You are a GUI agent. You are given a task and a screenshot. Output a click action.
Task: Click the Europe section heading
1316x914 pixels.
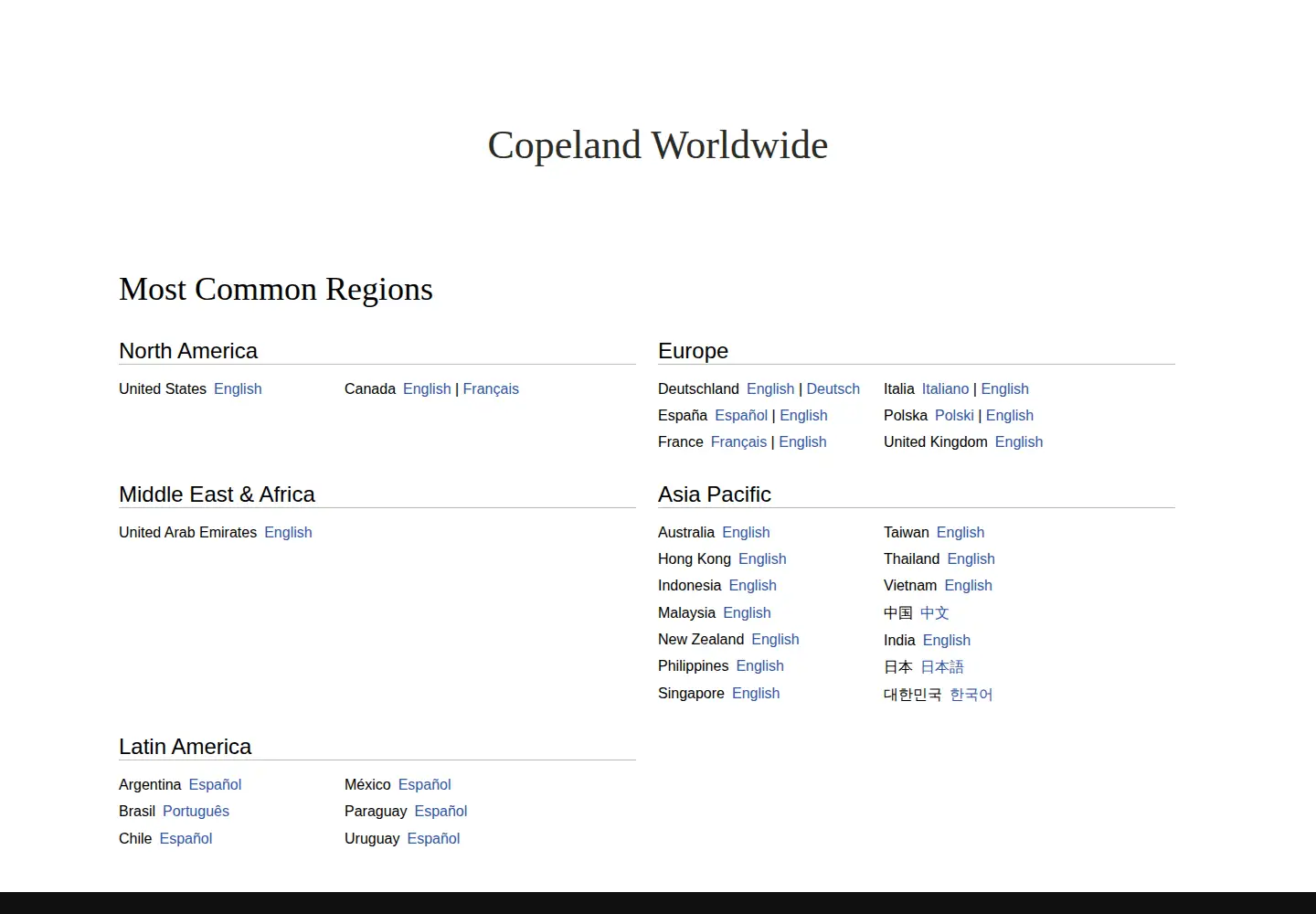point(693,351)
